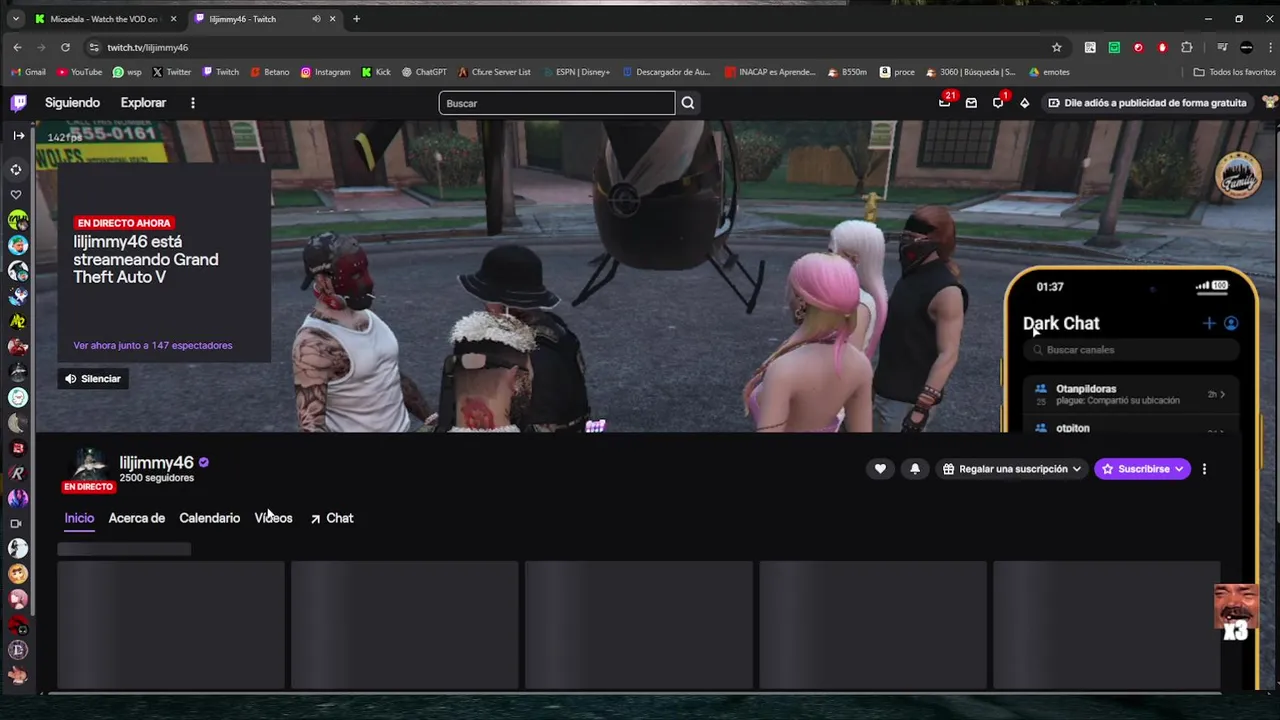The height and width of the screenshot is (720, 1280).
Task: Open the ChatGPT bookmark
Action: tap(424, 72)
